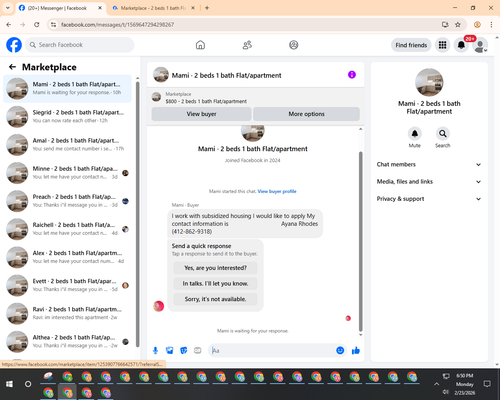500x400 pixels.
Task: Choose a sticker from the composer bar
Action: 183,350
